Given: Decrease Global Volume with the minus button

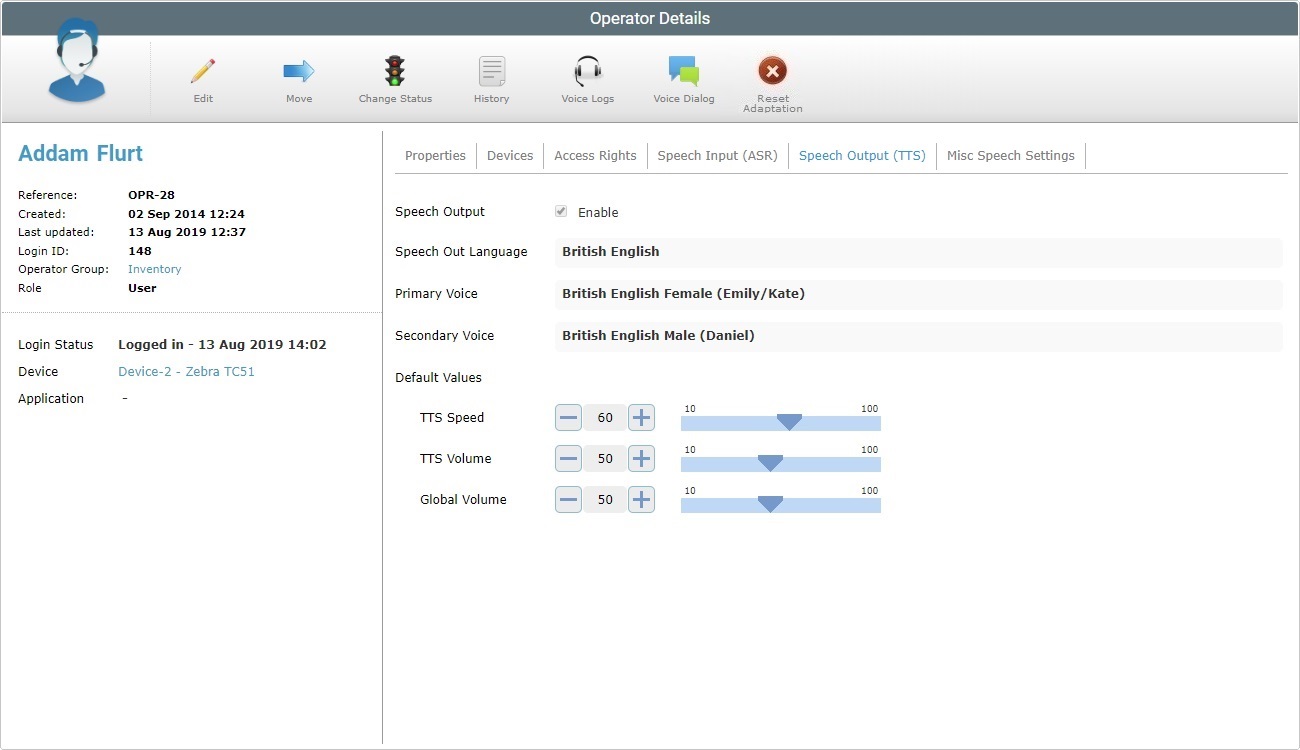Looking at the screenshot, I should click(x=568, y=499).
